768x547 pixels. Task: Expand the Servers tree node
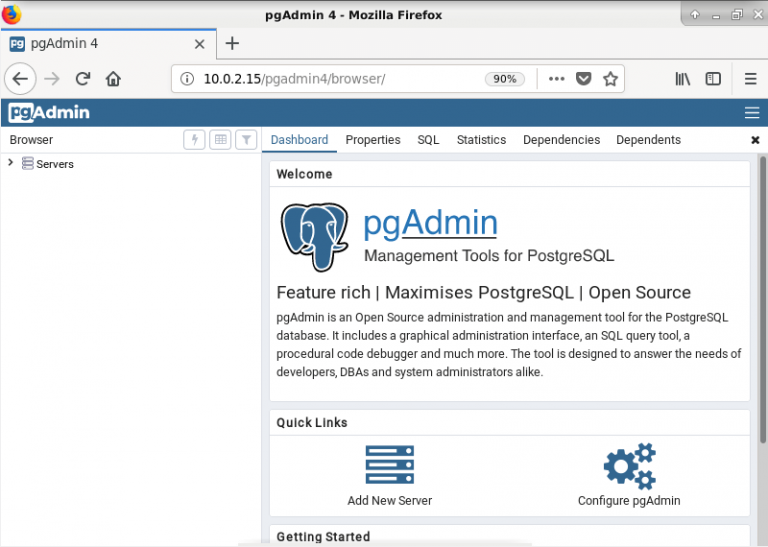pyautogui.click(x=11, y=163)
